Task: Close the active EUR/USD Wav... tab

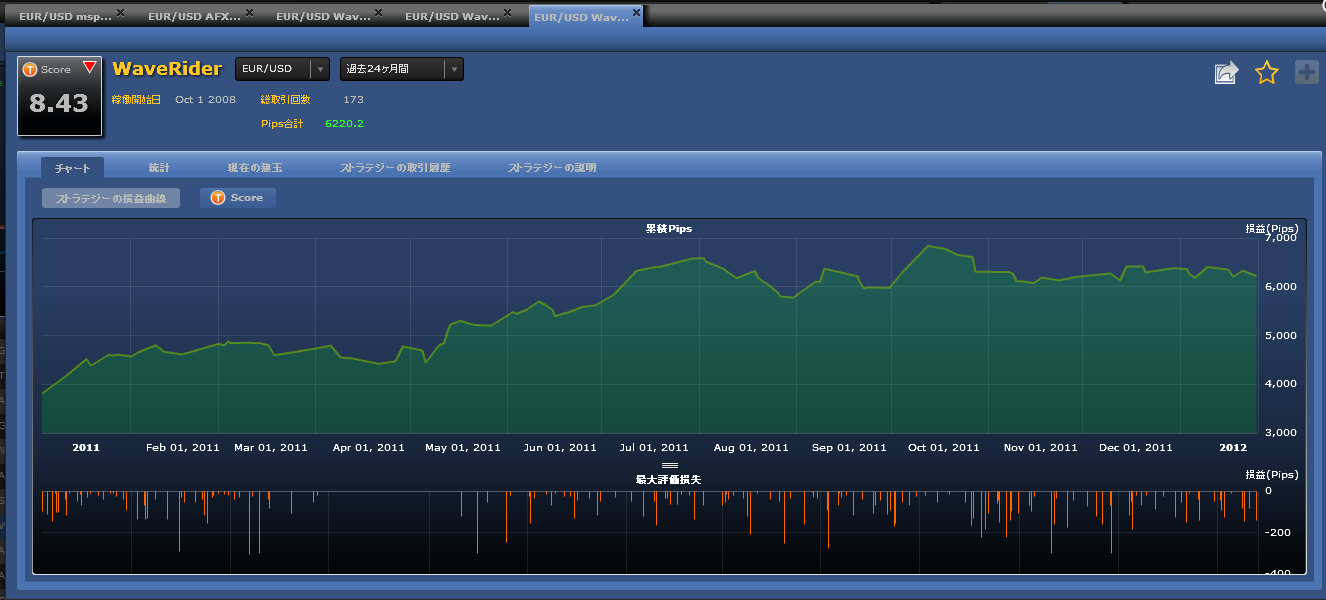Action: pos(637,13)
